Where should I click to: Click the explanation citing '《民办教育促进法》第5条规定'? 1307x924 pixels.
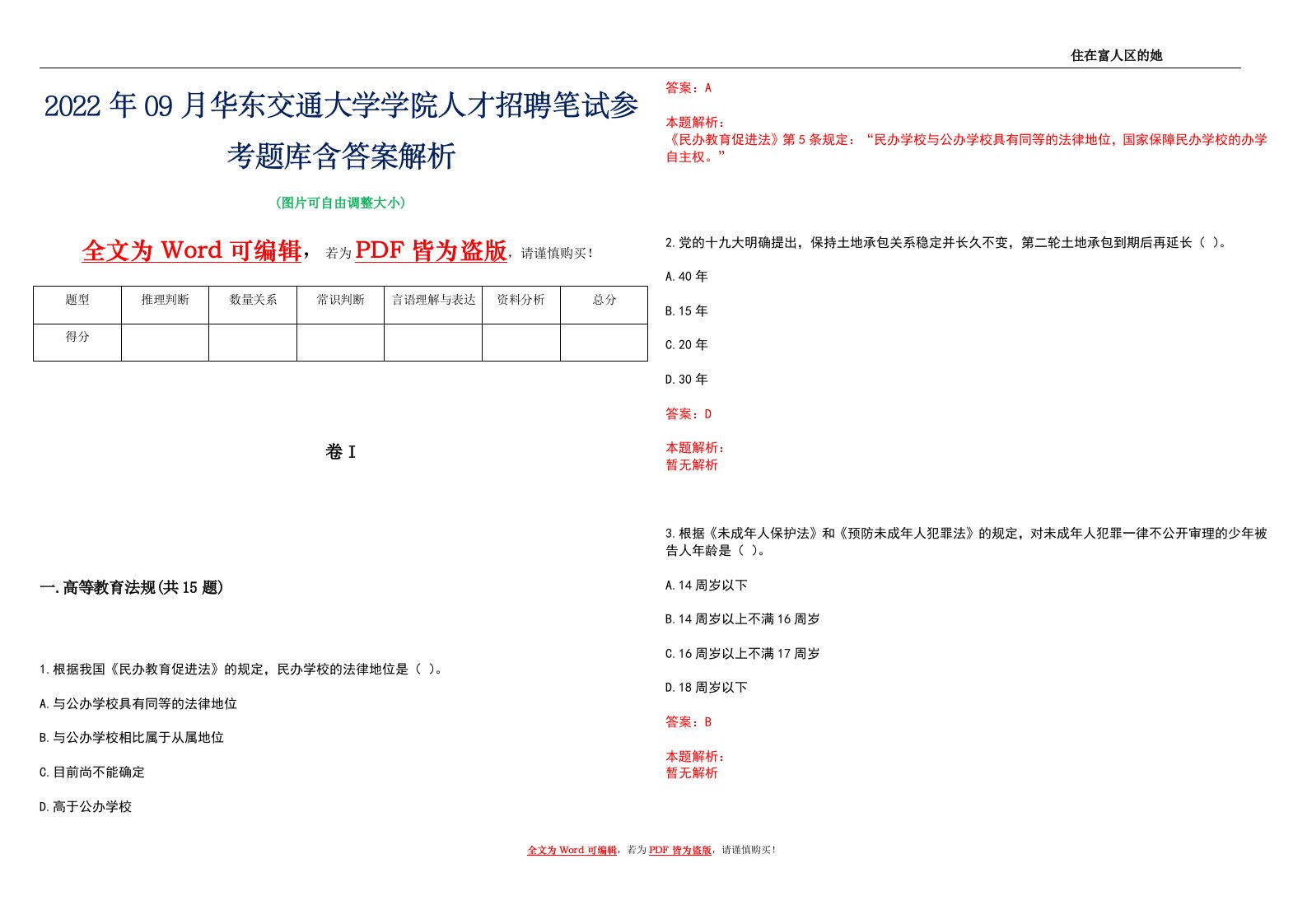[x=966, y=148]
